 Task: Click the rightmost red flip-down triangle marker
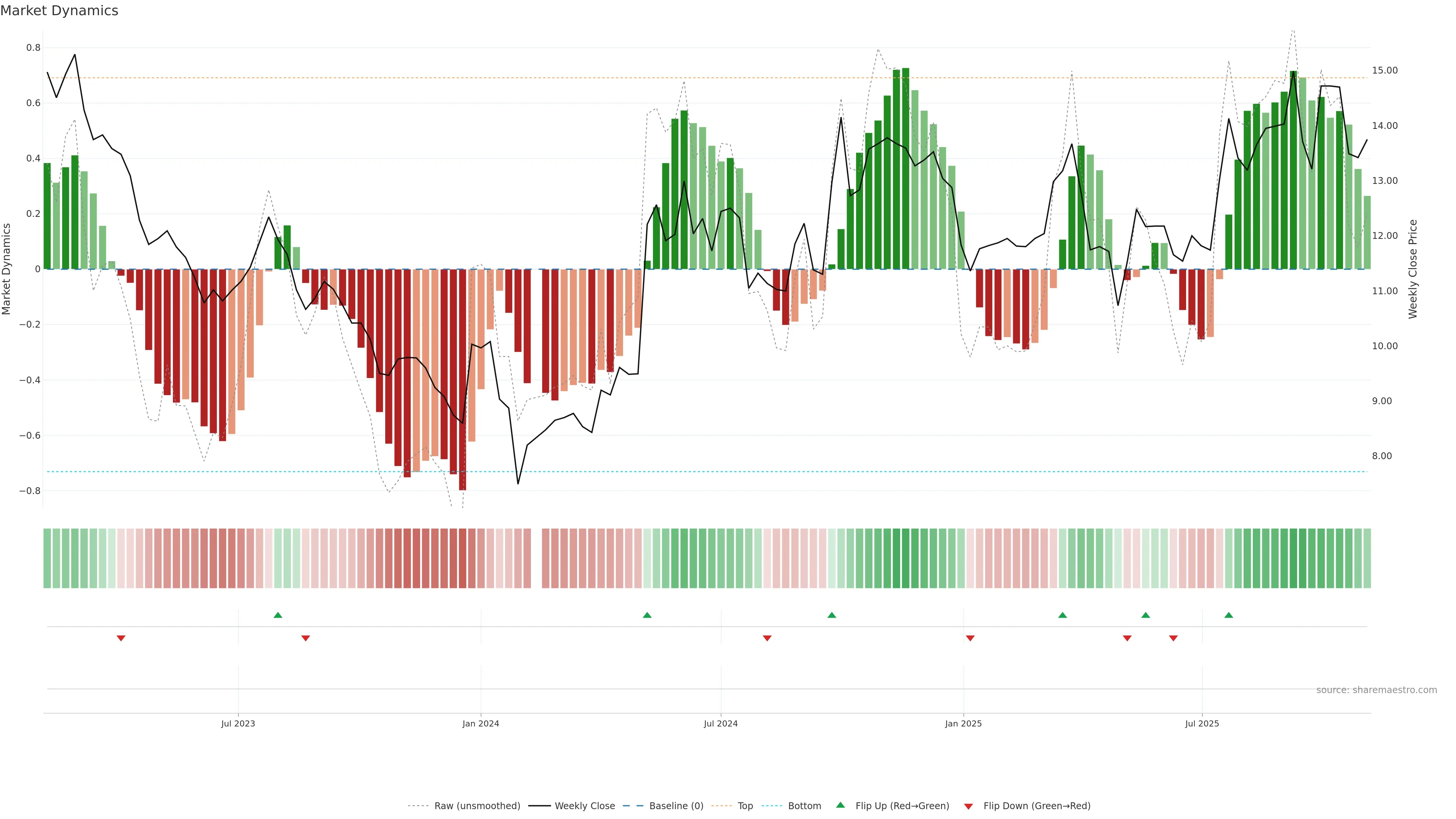1173,638
